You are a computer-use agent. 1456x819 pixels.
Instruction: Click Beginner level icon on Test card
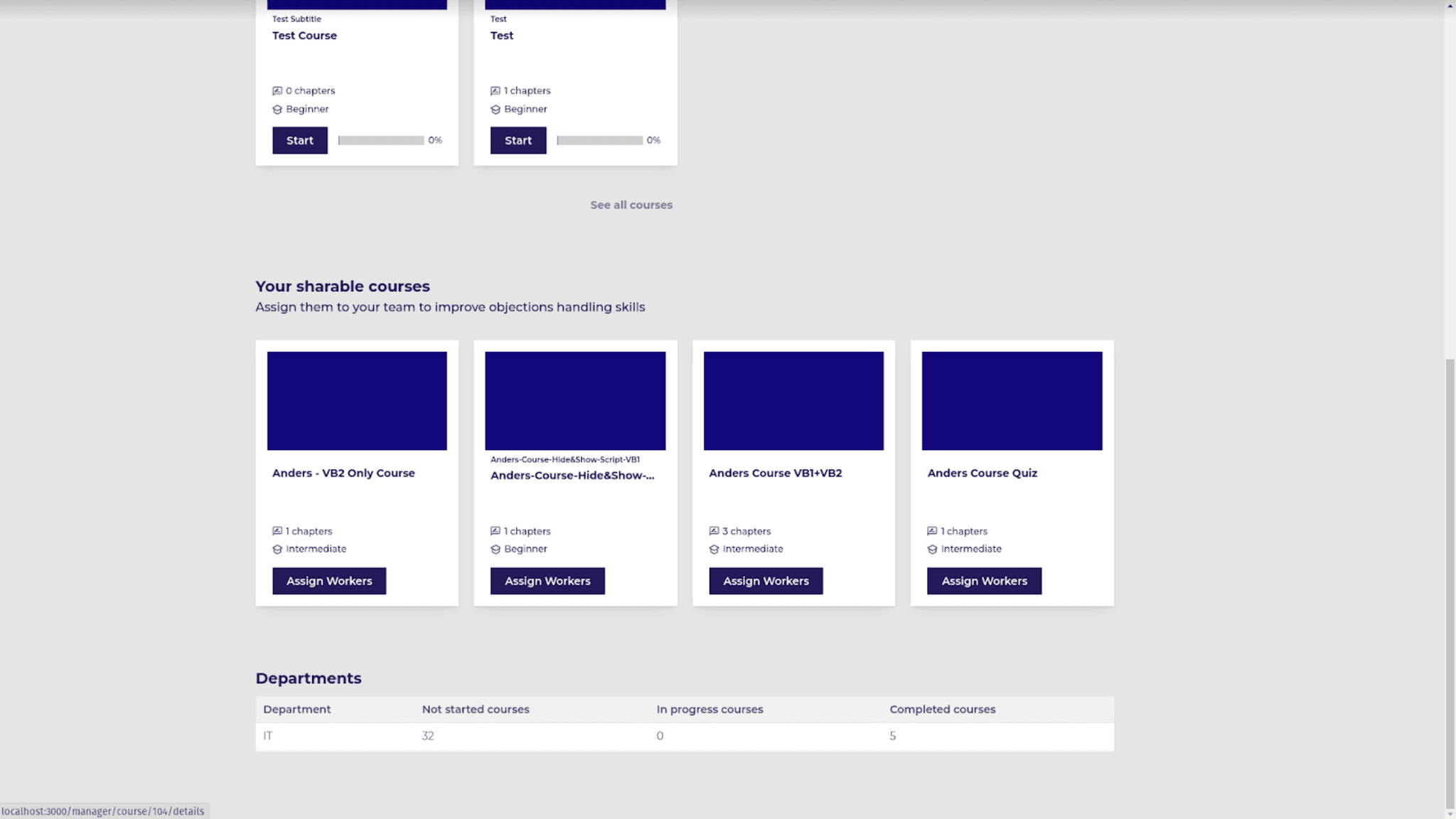click(x=496, y=109)
